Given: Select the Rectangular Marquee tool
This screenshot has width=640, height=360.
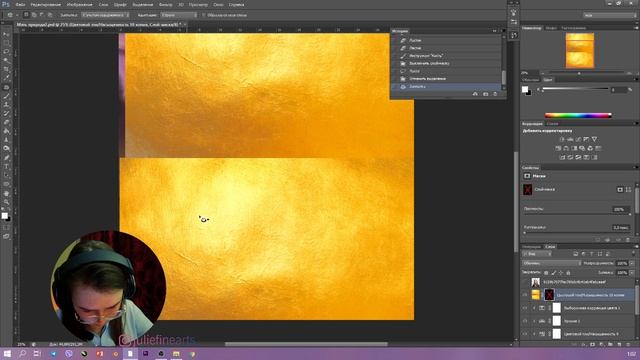Looking at the screenshot, I should 6,43.
